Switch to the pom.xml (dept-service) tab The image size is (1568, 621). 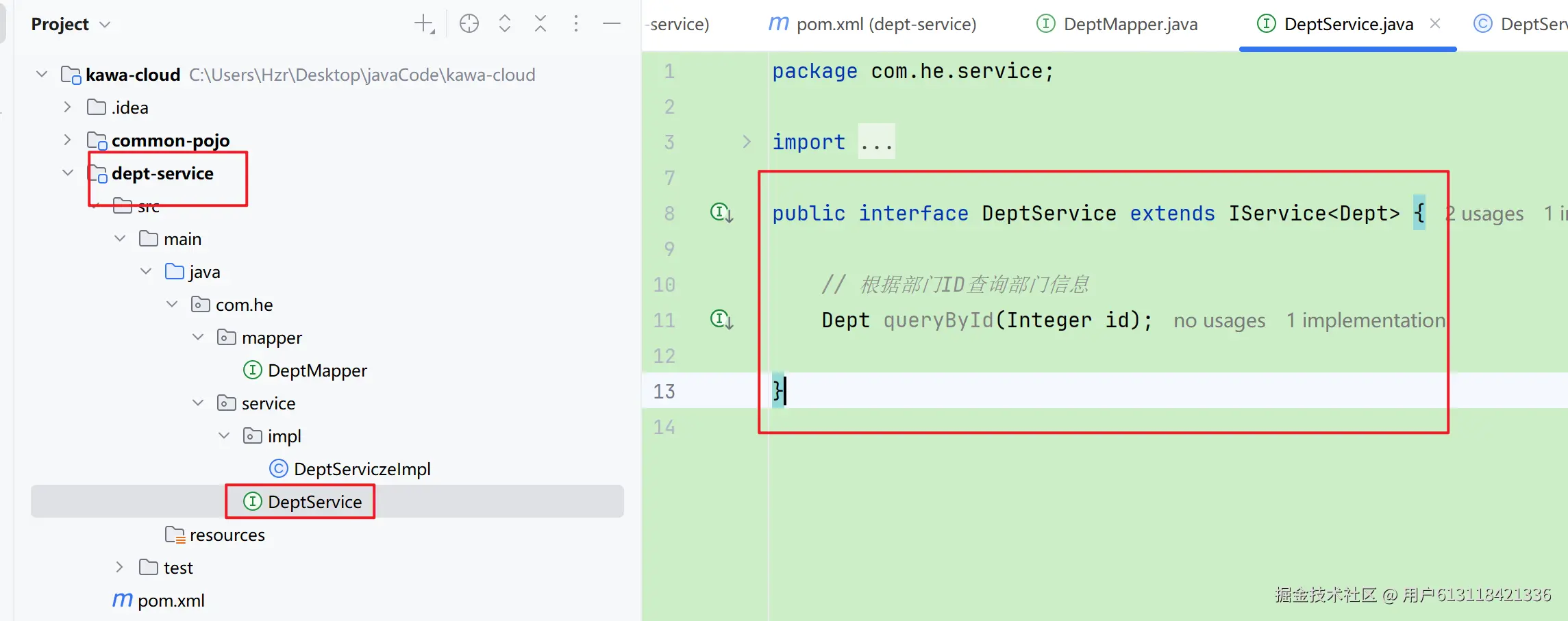[x=872, y=24]
